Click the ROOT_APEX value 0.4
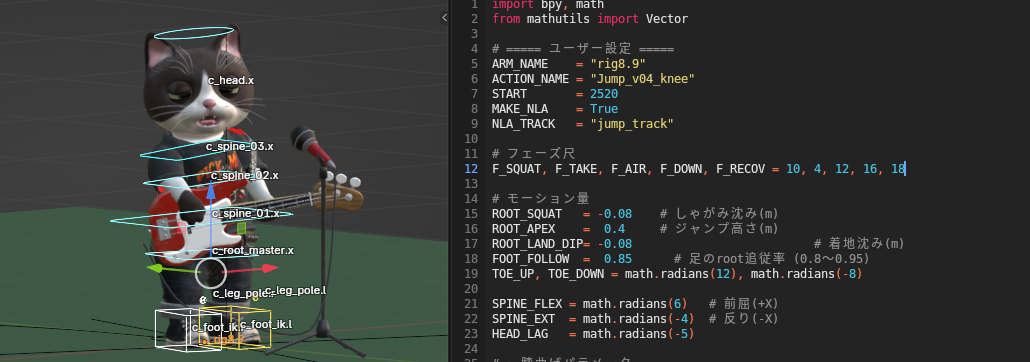The height and width of the screenshot is (362, 1030). point(614,229)
